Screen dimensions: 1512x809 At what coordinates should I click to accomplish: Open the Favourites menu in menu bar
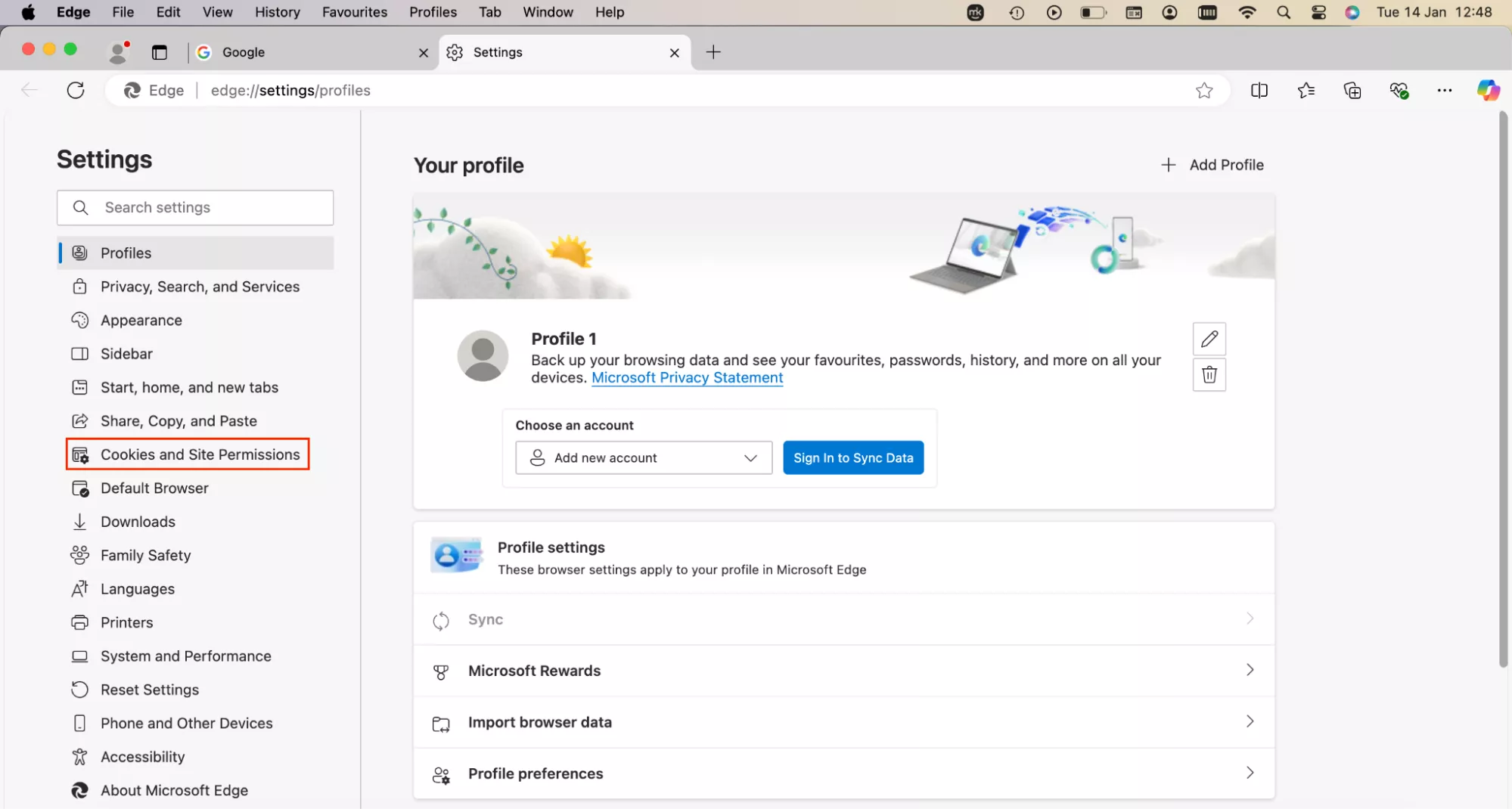pyautogui.click(x=354, y=12)
